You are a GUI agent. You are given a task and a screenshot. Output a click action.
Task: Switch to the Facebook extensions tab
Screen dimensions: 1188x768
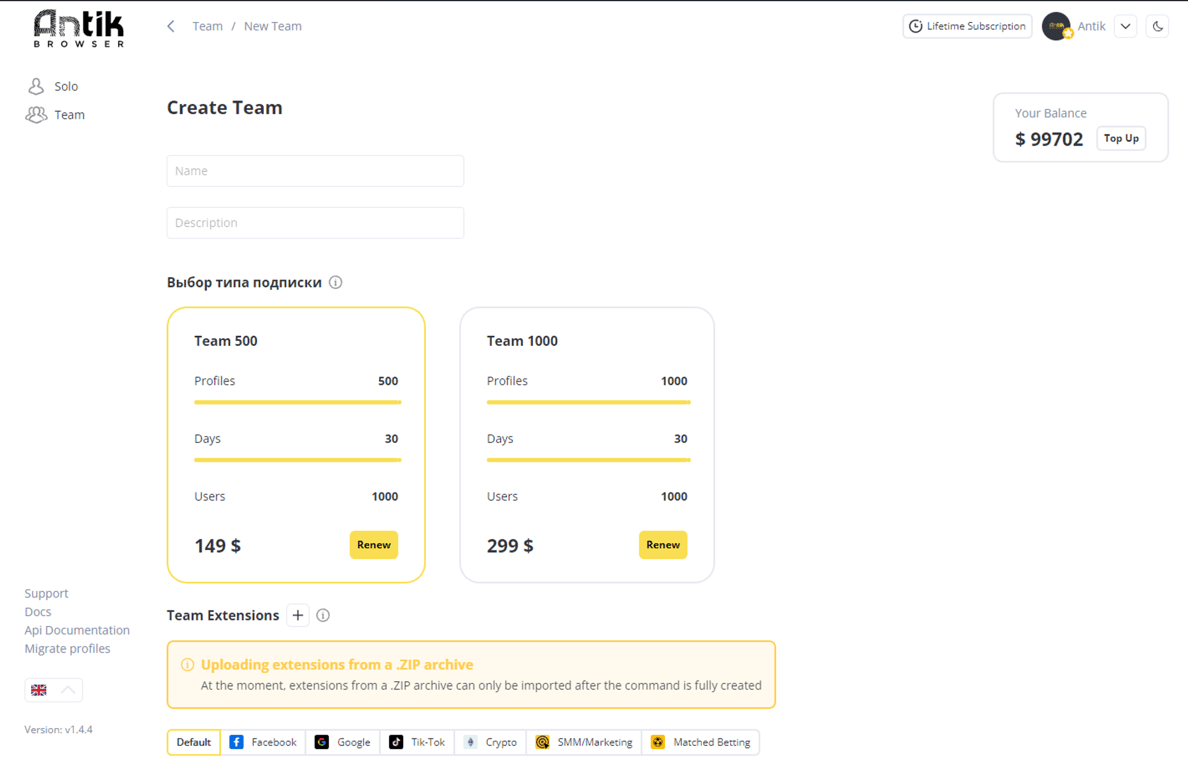263,742
